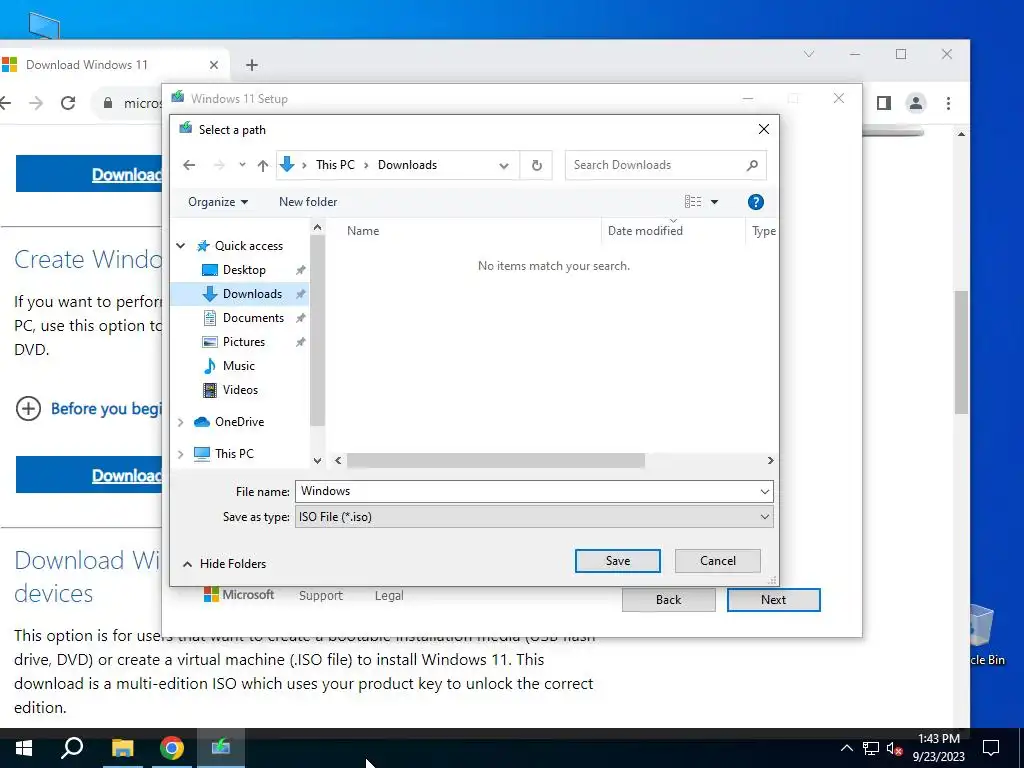The height and width of the screenshot is (768, 1024).
Task: Open the notifications action center
Action: (991, 748)
